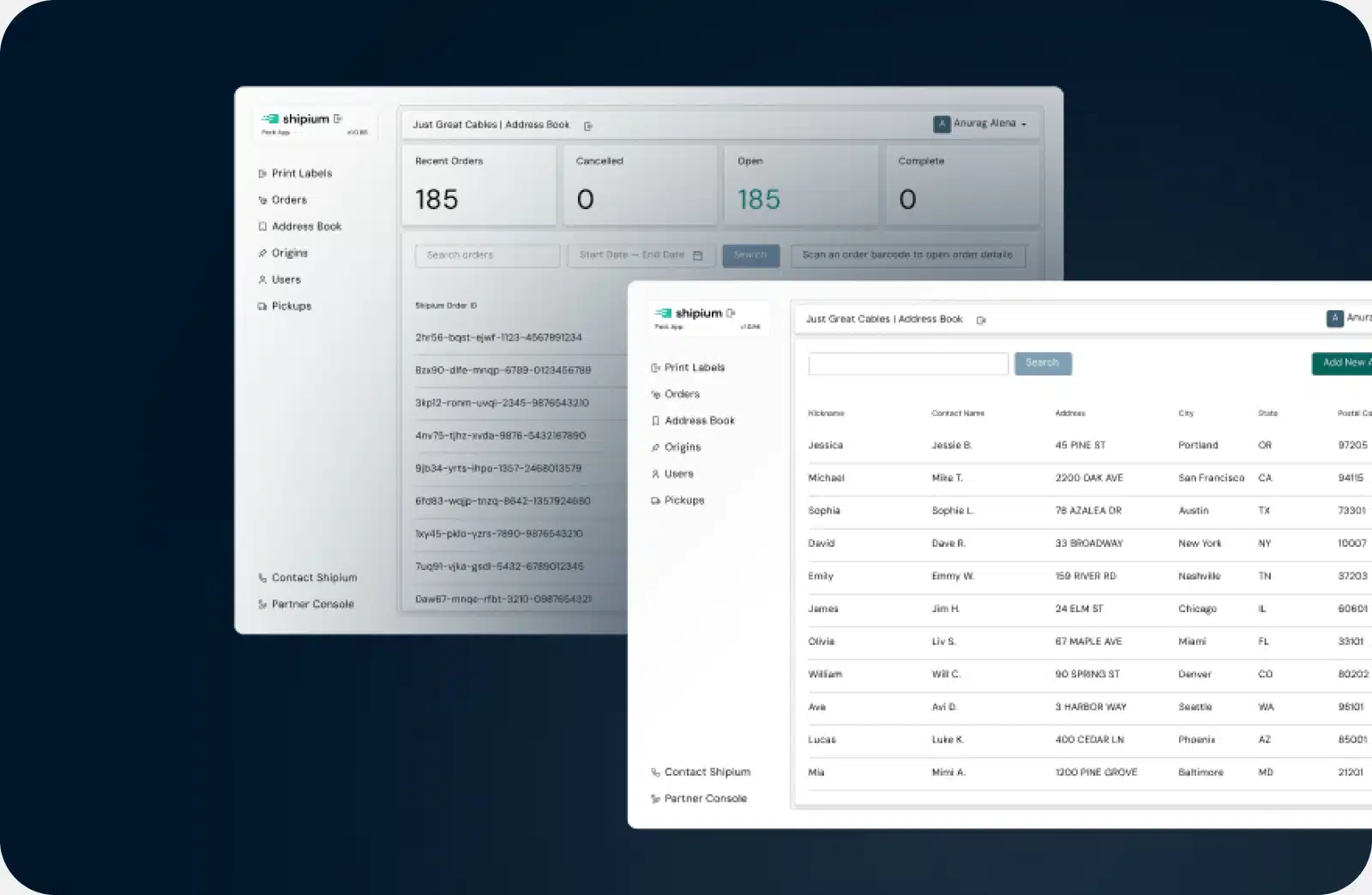The width and height of the screenshot is (1372, 895).
Task: Click the Search button in the address book window
Action: pyautogui.click(x=1043, y=363)
